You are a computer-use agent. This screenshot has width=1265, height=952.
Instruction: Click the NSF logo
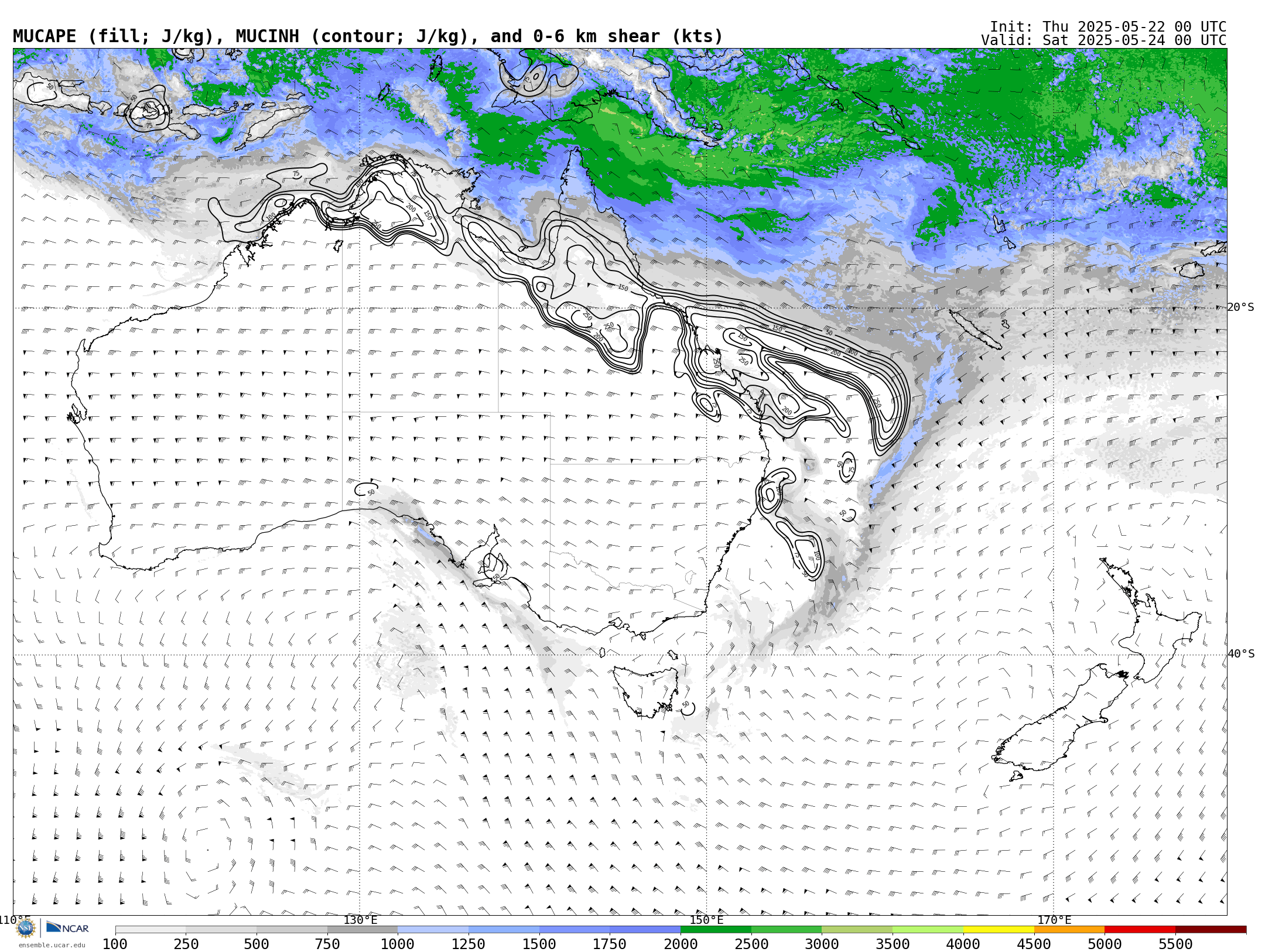26,928
